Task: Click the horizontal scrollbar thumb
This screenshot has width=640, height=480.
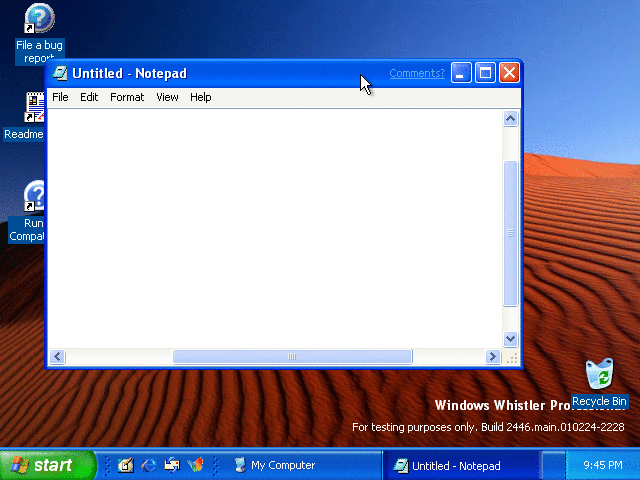Action: click(x=292, y=357)
